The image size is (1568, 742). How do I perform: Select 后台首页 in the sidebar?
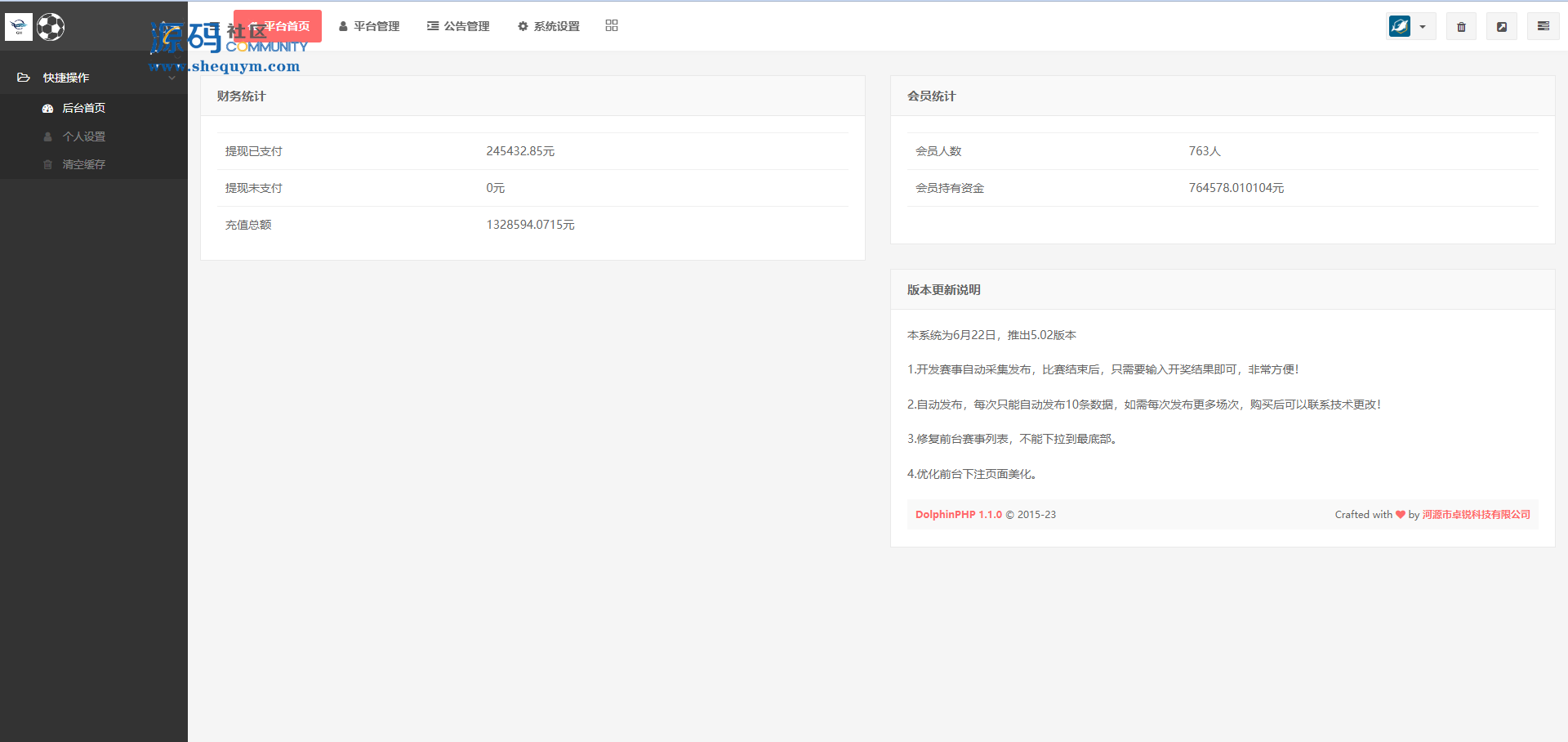pyautogui.click(x=83, y=108)
